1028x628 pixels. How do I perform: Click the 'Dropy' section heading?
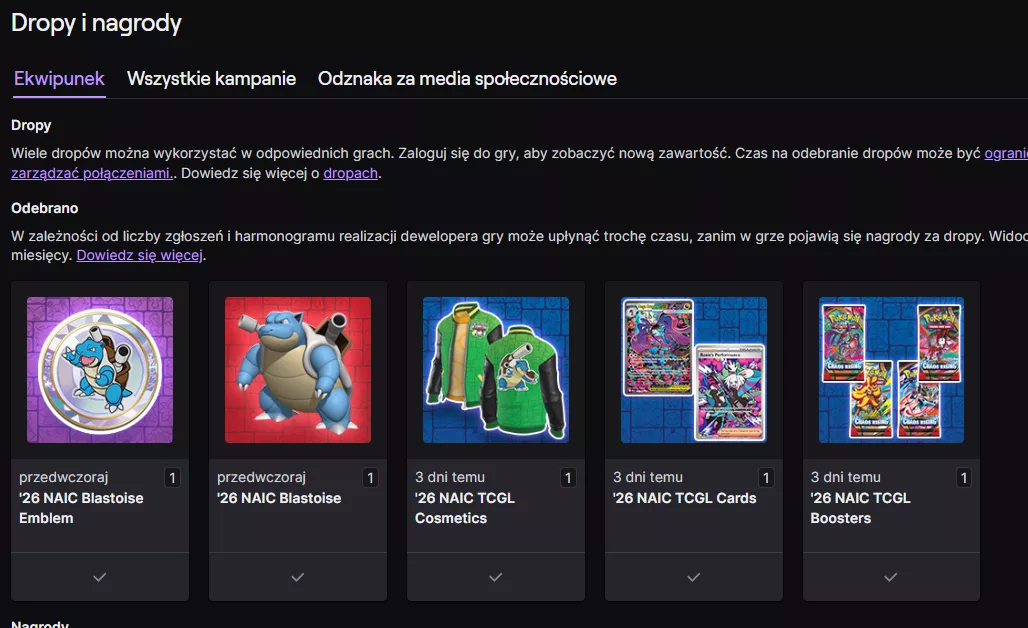coord(31,125)
